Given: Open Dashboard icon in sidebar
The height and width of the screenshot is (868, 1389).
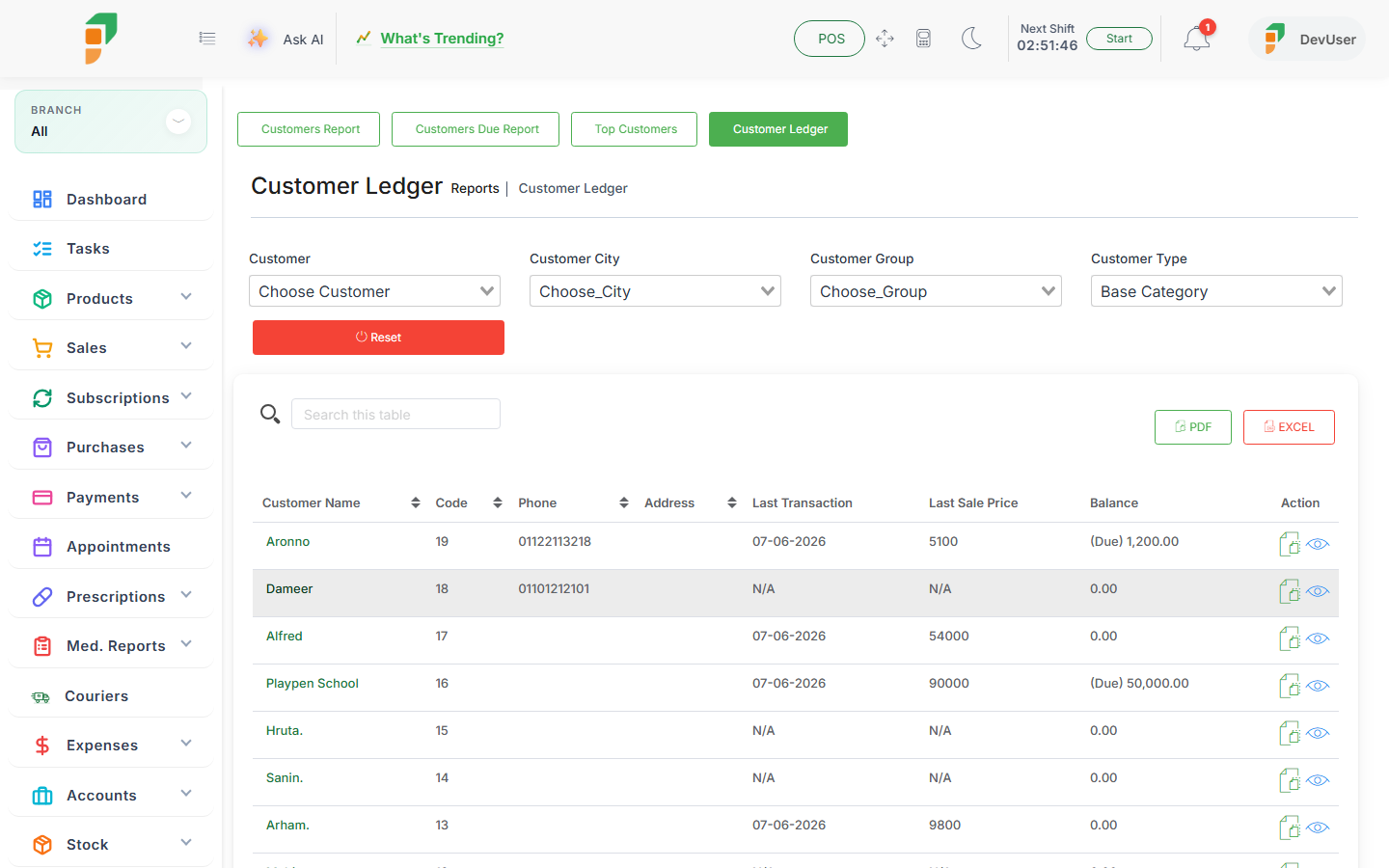Looking at the screenshot, I should pos(42,200).
